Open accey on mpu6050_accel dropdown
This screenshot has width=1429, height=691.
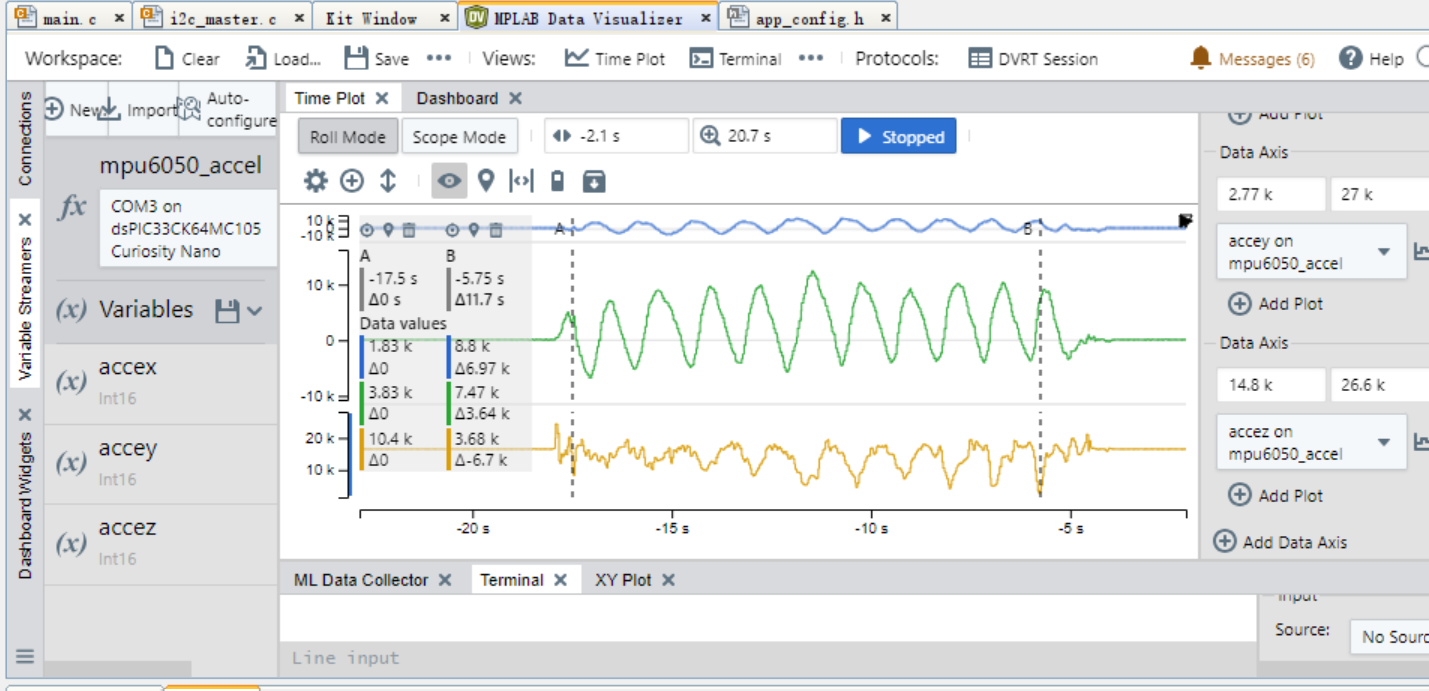(1312, 252)
